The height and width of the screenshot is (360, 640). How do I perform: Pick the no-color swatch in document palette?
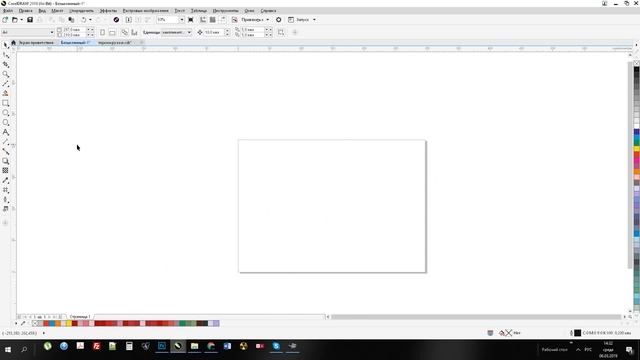35,323
